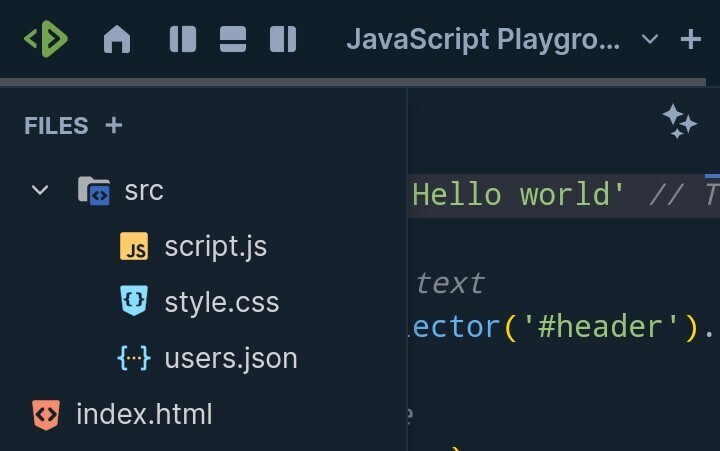Screen dimensions: 720x451
Task: Click the src folder icon
Action: [94, 190]
